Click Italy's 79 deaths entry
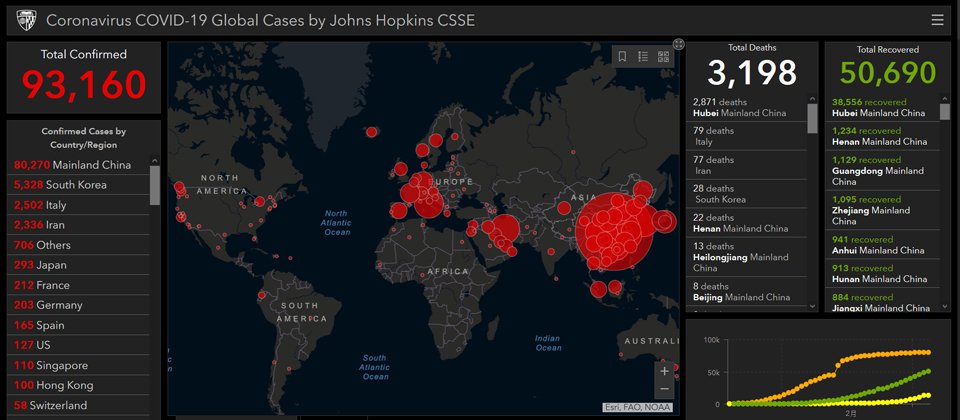 click(x=747, y=136)
